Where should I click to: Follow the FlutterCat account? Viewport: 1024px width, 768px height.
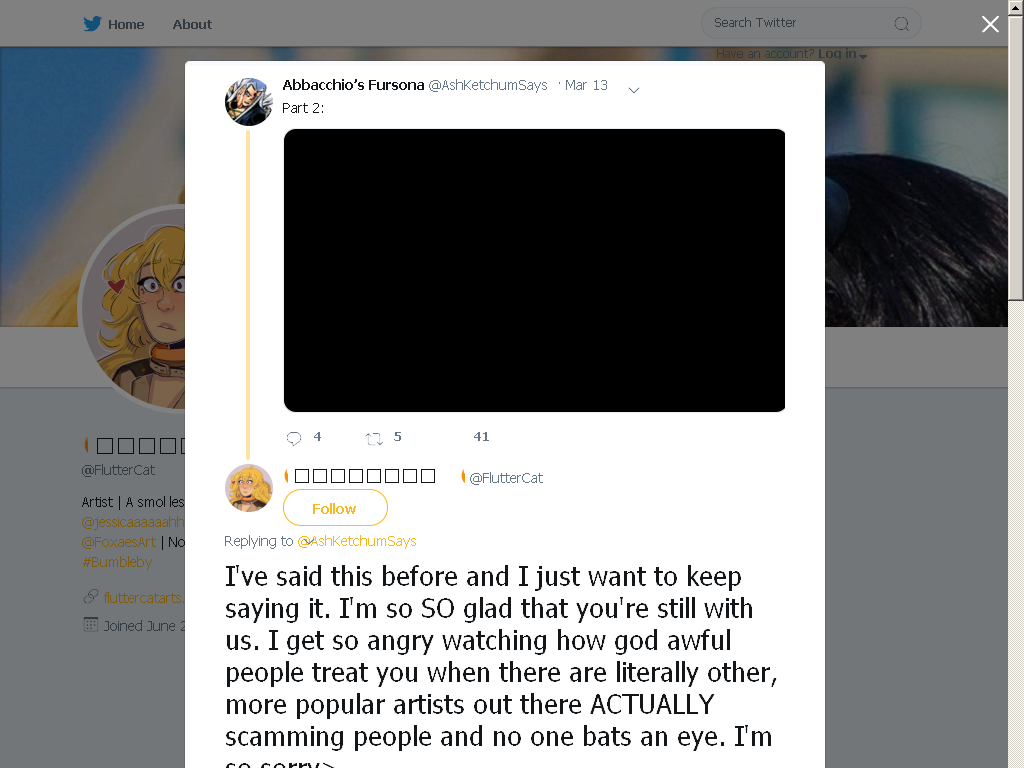pyautogui.click(x=335, y=507)
